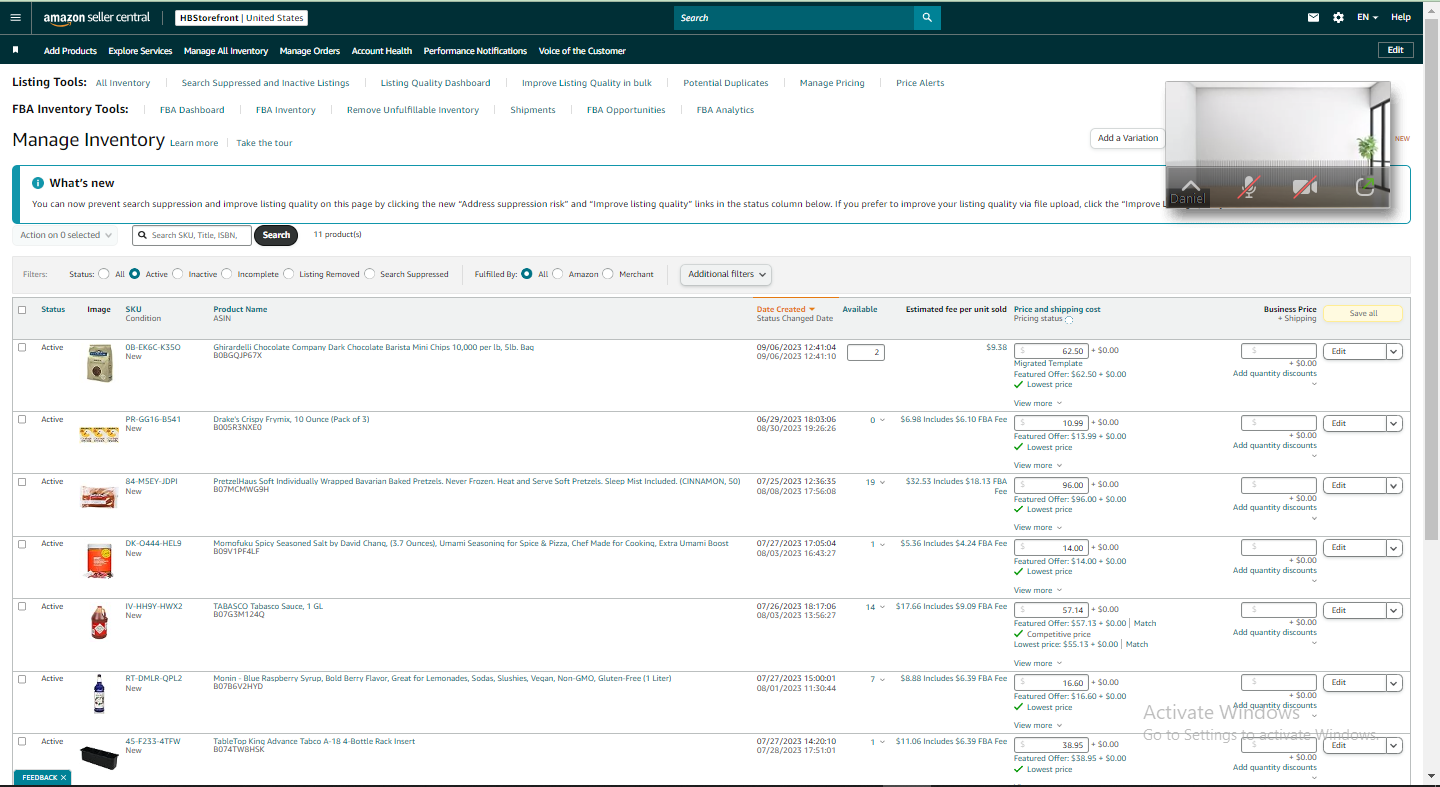Image resolution: width=1440 pixels, height=787 pixels.
Task: Click the top Seller Central search field
Action: click(794, 17)
